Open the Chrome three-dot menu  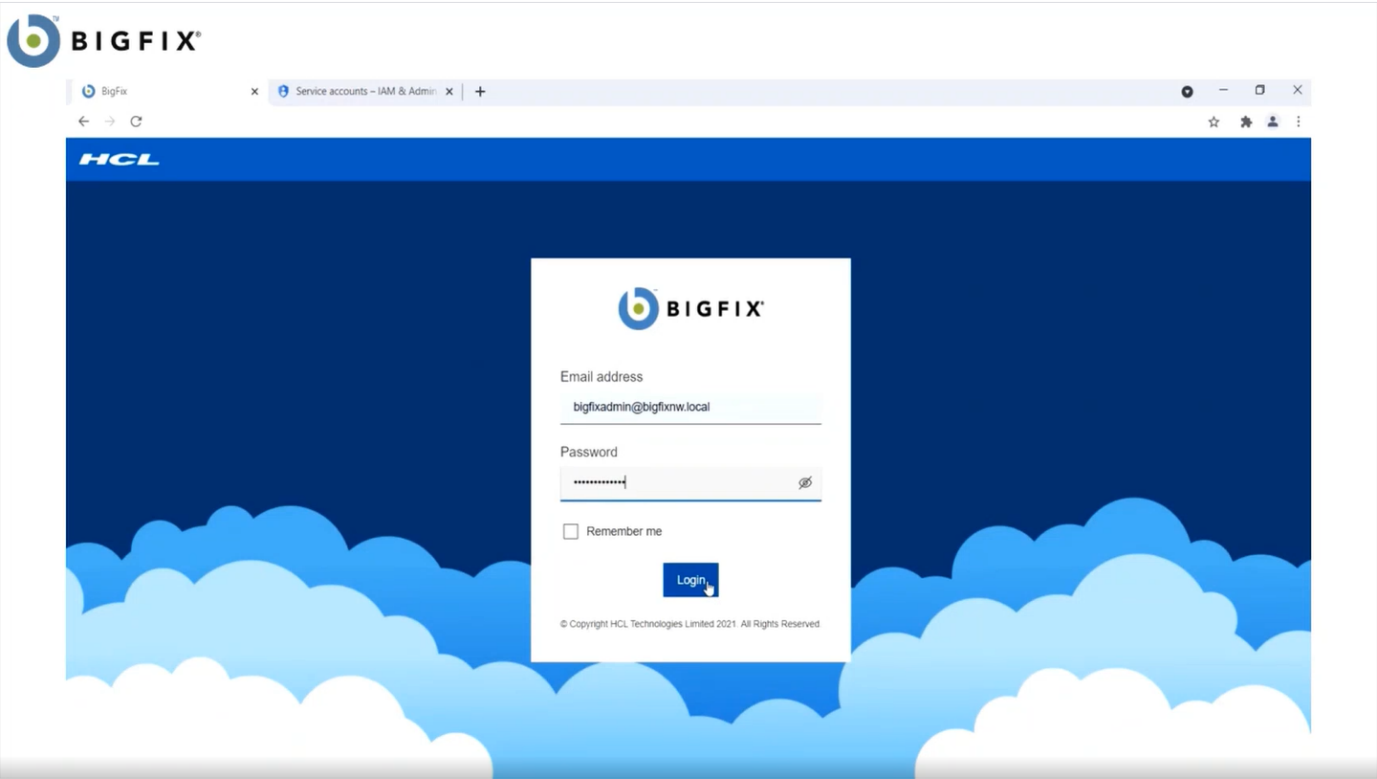pyautogui.click(x=1298, y=122)
